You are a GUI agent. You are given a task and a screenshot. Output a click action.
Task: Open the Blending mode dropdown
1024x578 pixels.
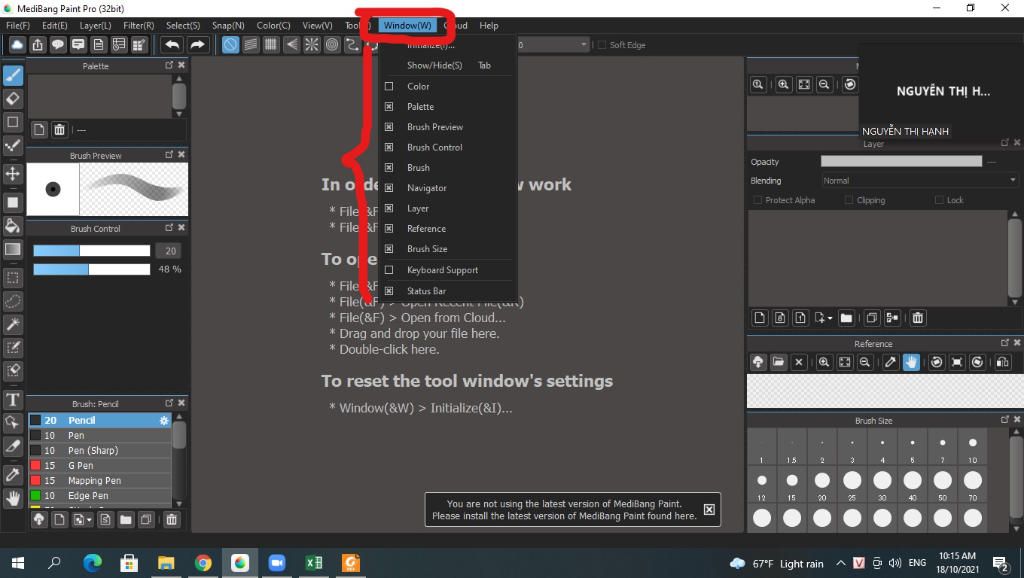[x=919, y=180]
